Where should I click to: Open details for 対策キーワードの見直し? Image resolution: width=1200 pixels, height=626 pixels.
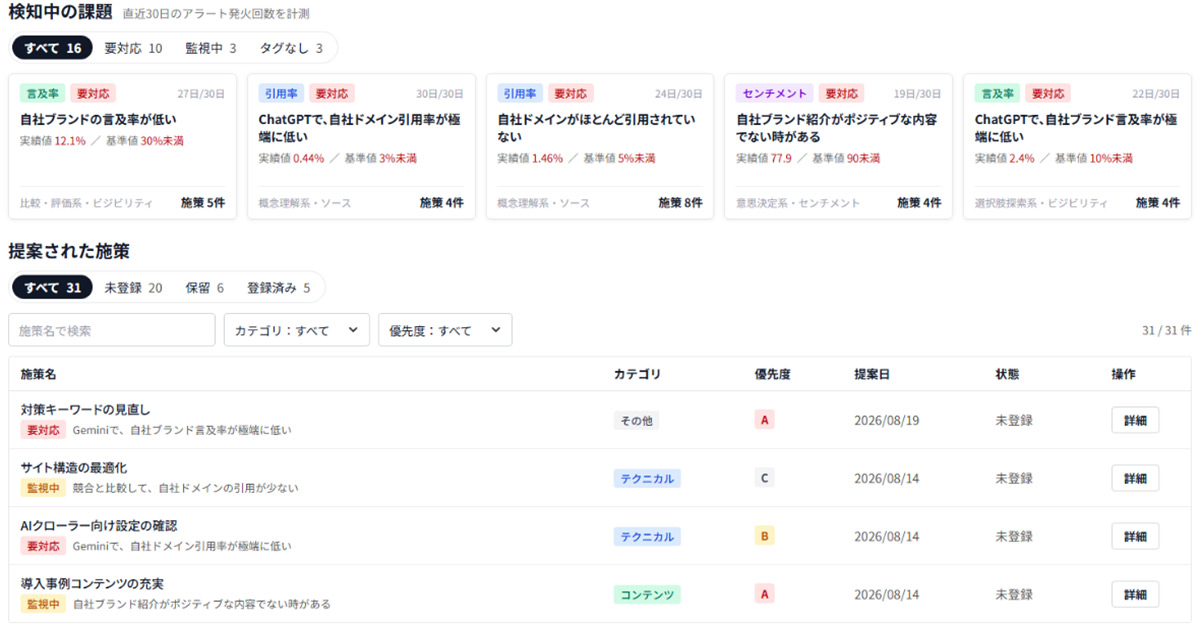(1135, 420)
